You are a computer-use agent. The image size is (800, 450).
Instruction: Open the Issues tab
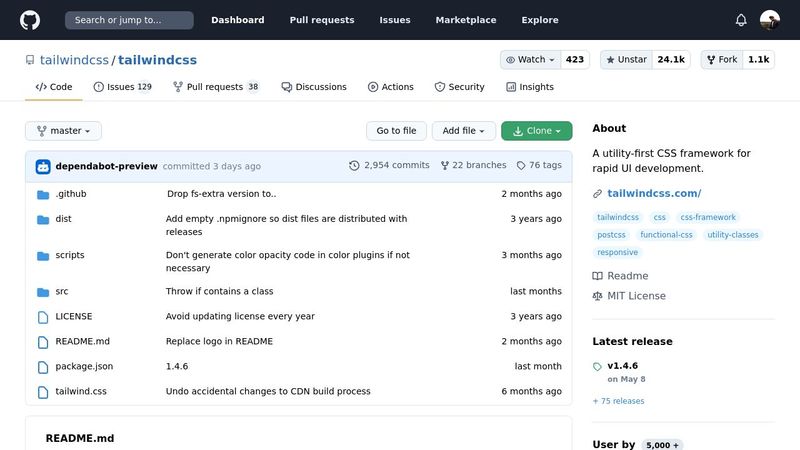point(122,87)
